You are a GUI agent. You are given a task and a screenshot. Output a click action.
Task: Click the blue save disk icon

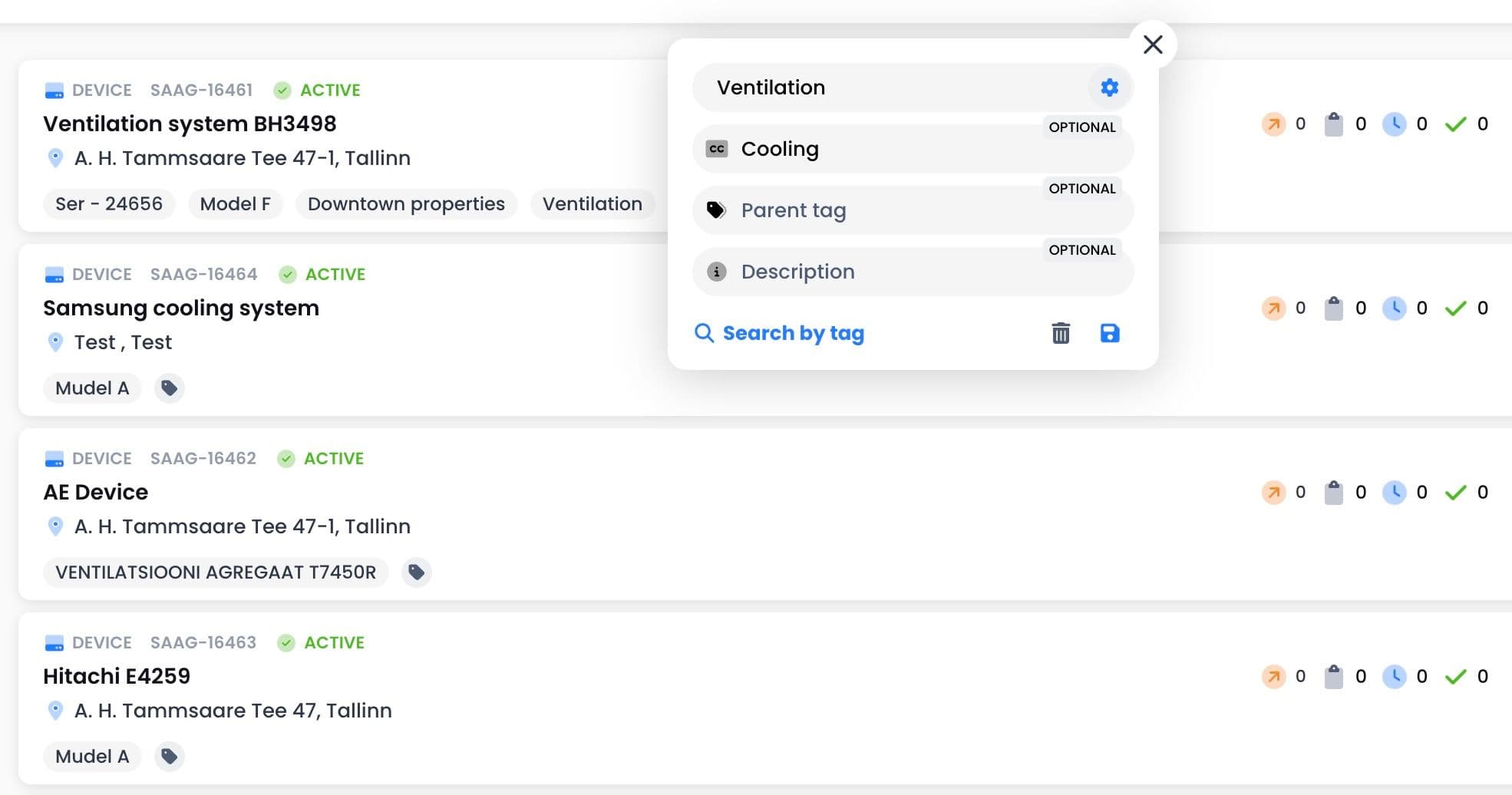click(x=1109, y=333)
